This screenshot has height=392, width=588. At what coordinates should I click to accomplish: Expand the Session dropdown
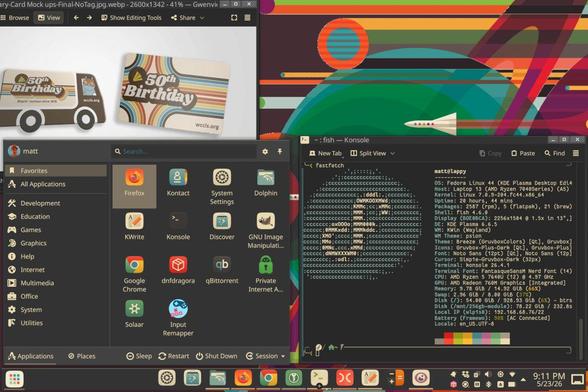pyautogui.click(x=265, y=356)
